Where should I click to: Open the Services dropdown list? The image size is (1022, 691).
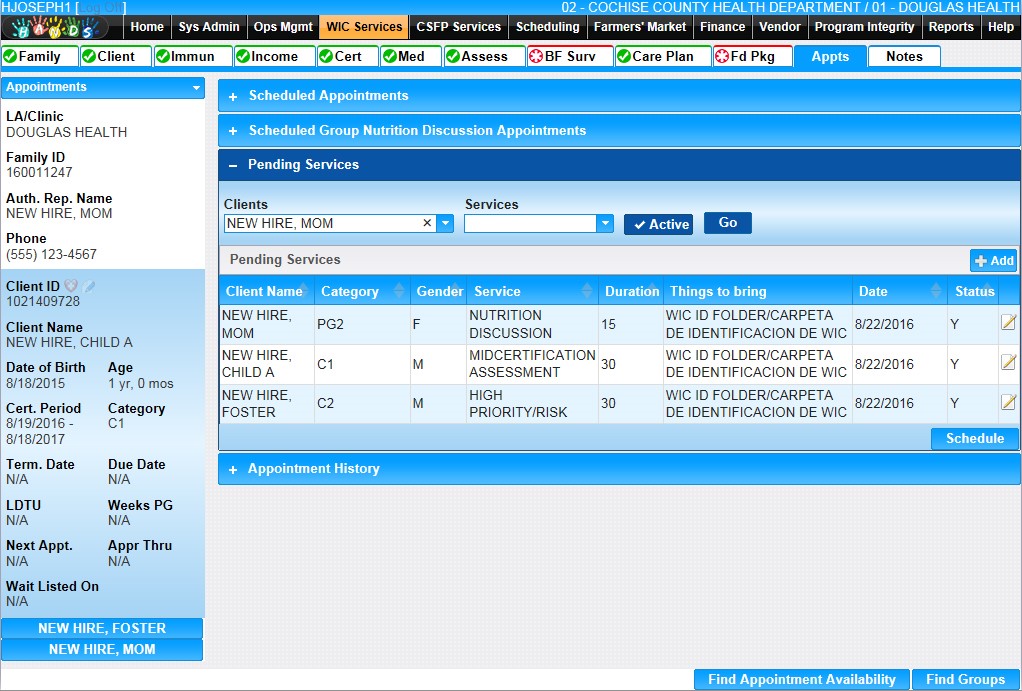pos(605,224)
